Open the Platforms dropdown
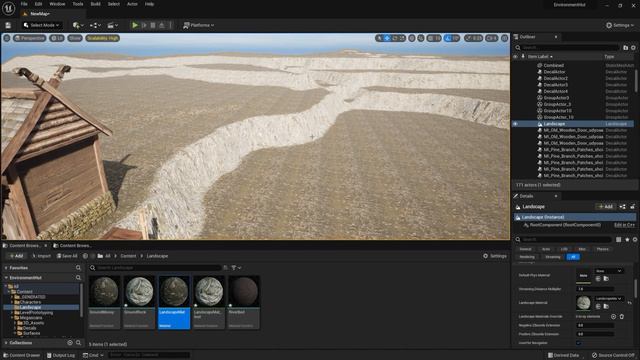This screenshot has height=360, width=640. [199, 25]
